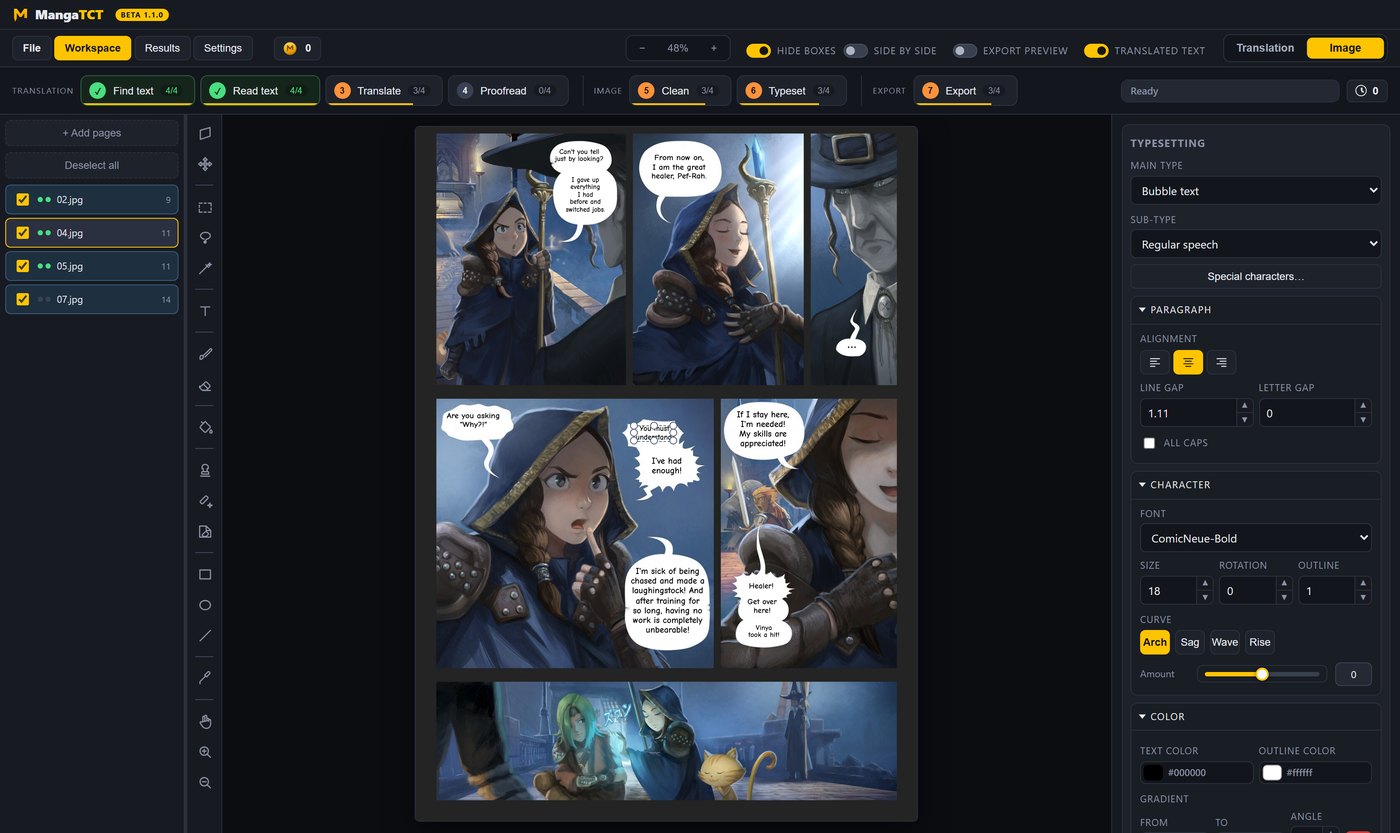This screenshot has height=833, width=1400.
Task: Toggle the Hide Boxes switch
Action: [758, 50]
